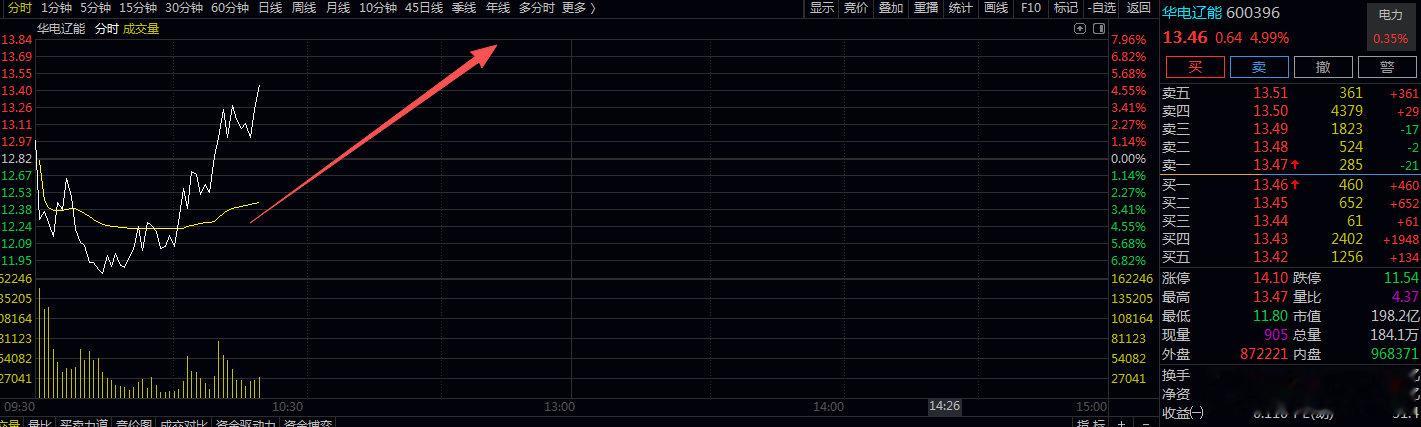Click the 重播 replay button

pos(926,8)
